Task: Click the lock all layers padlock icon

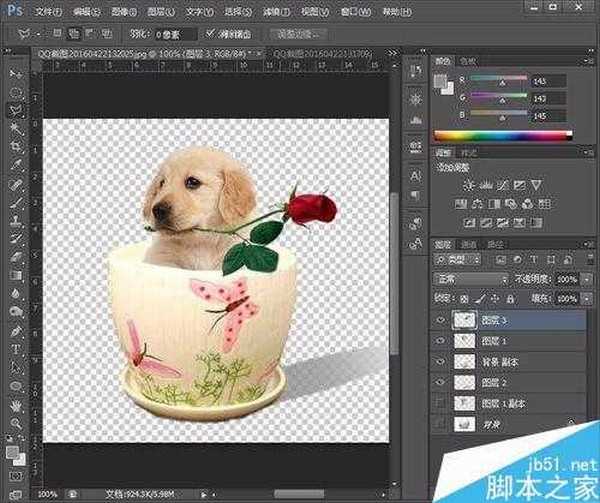Action: [509, 299]
